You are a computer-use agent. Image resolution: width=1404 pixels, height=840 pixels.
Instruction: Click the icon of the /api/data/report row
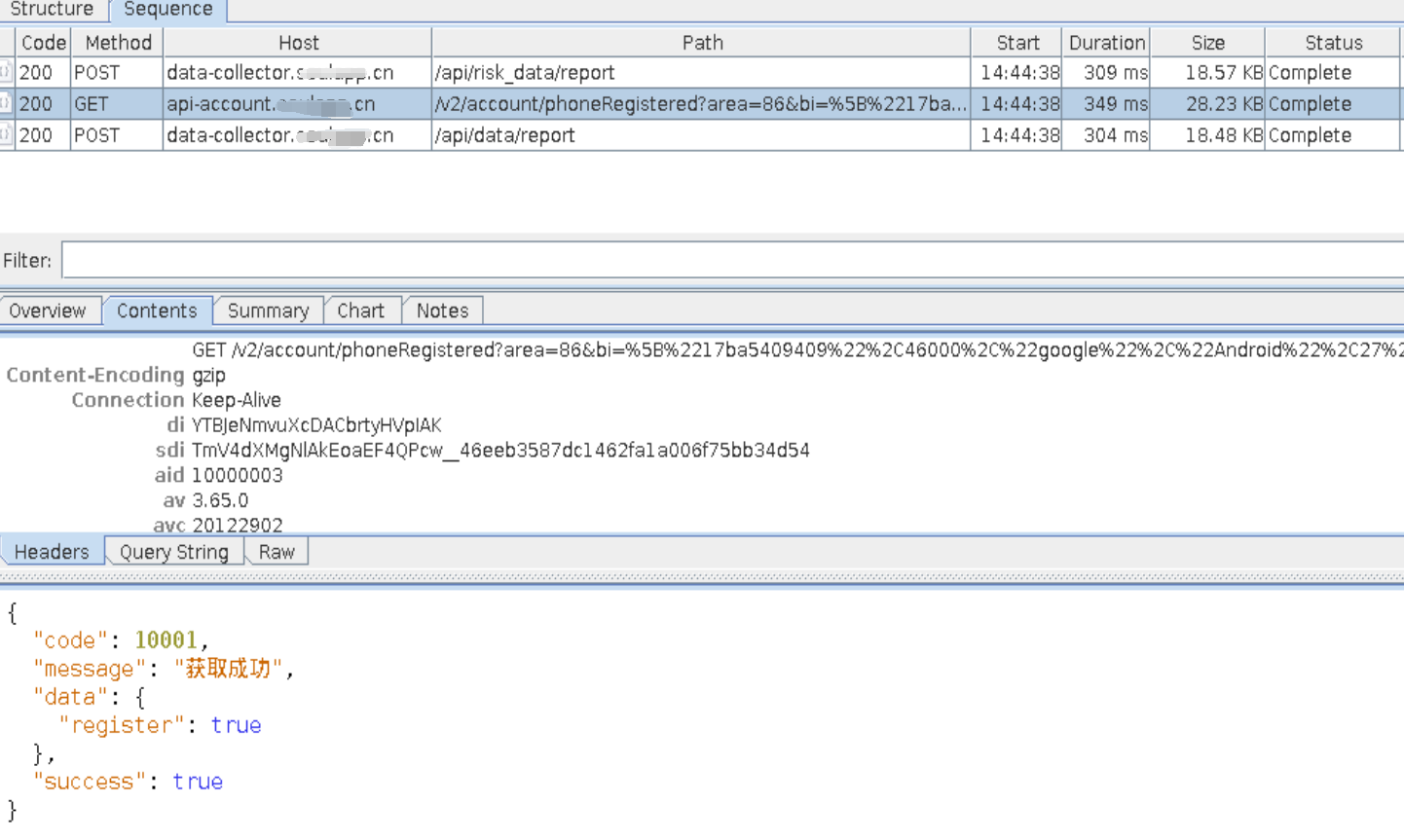[6, 135]
